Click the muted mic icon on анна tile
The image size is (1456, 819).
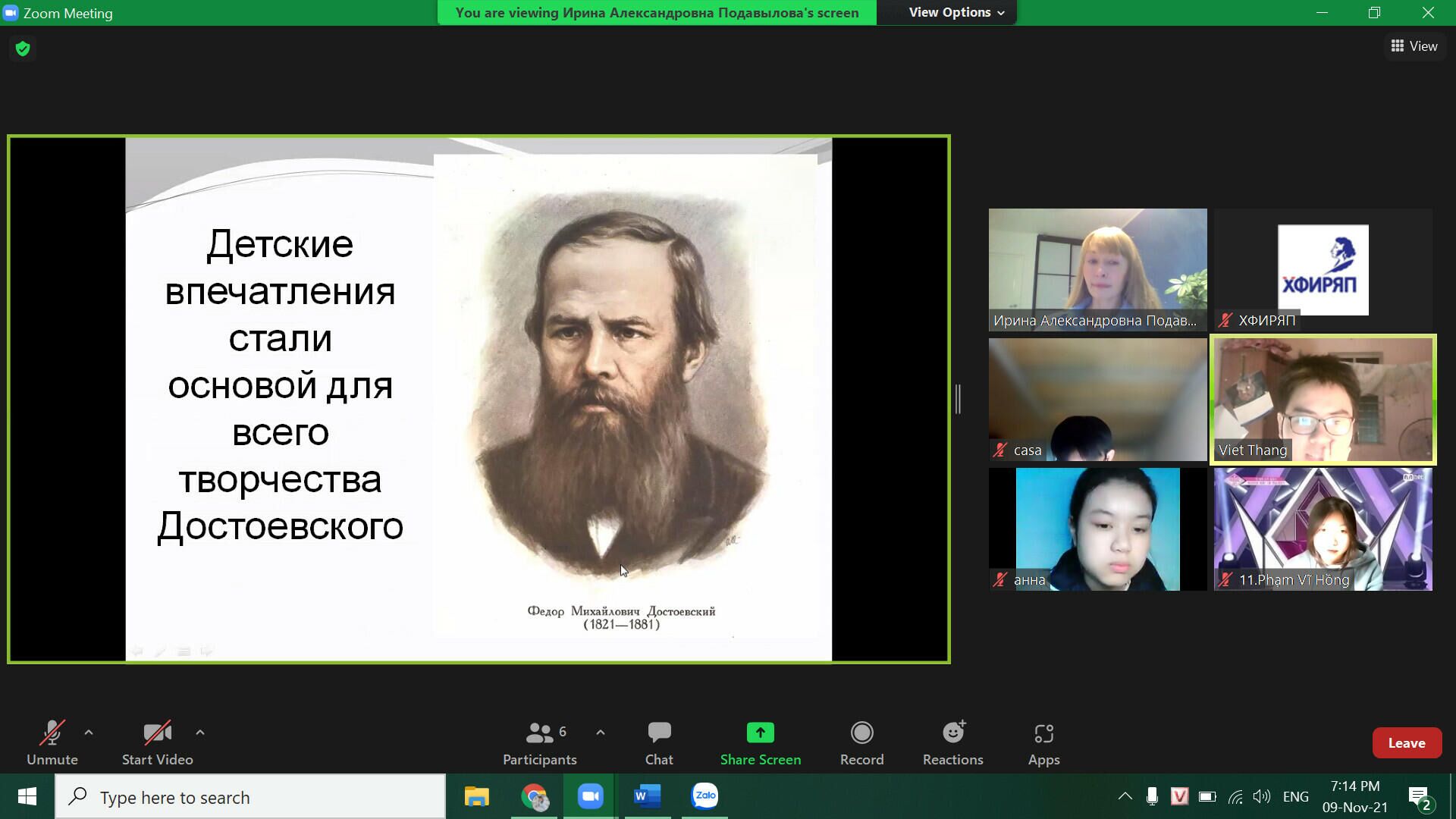pos(1000,580)
